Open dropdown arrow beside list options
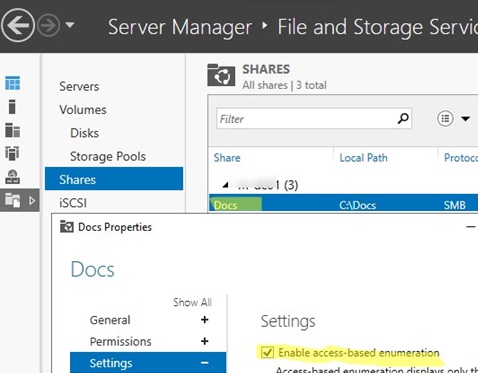The image size is (478, 373). point(466,119)
